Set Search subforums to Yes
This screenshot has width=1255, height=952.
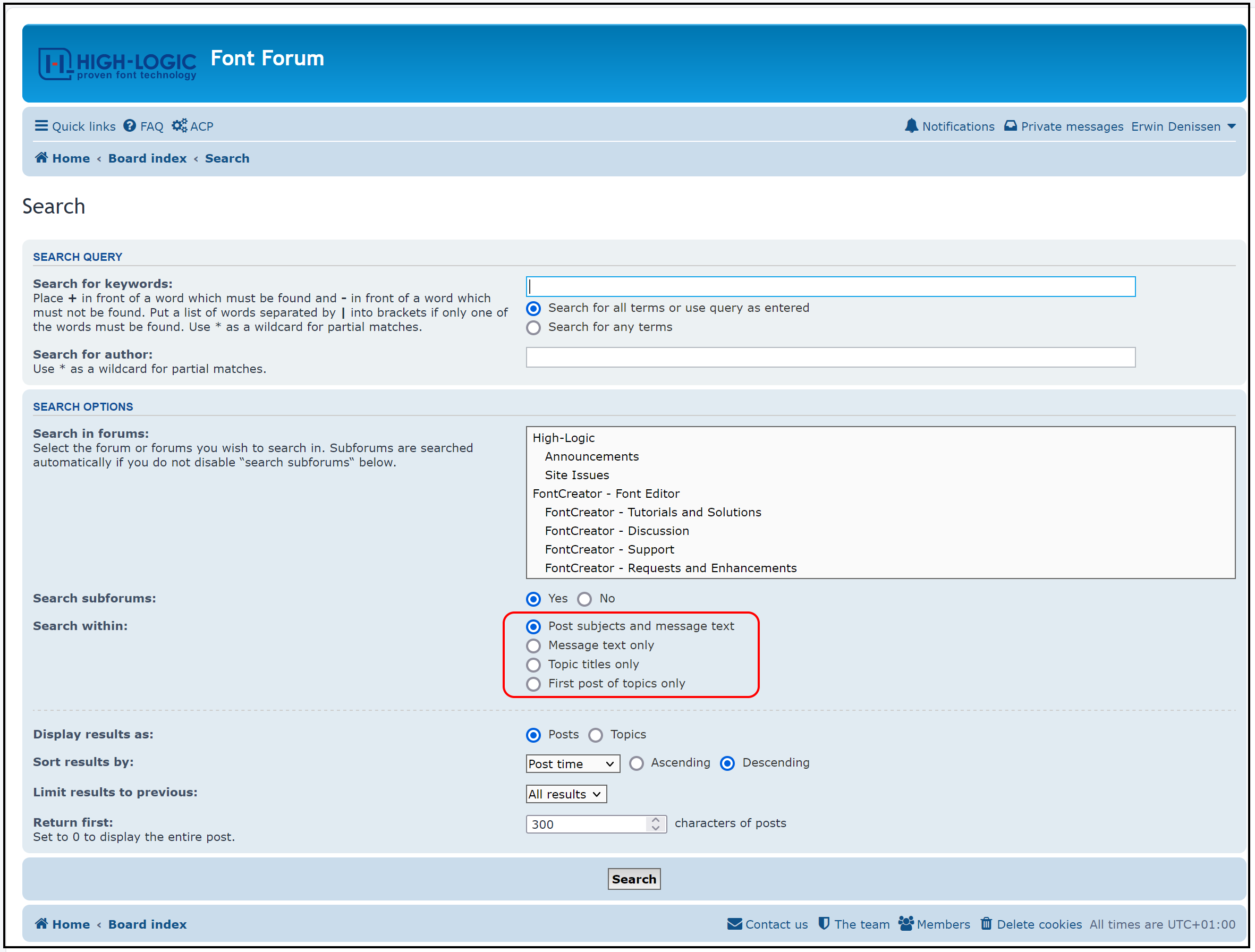tap(533, 599)
